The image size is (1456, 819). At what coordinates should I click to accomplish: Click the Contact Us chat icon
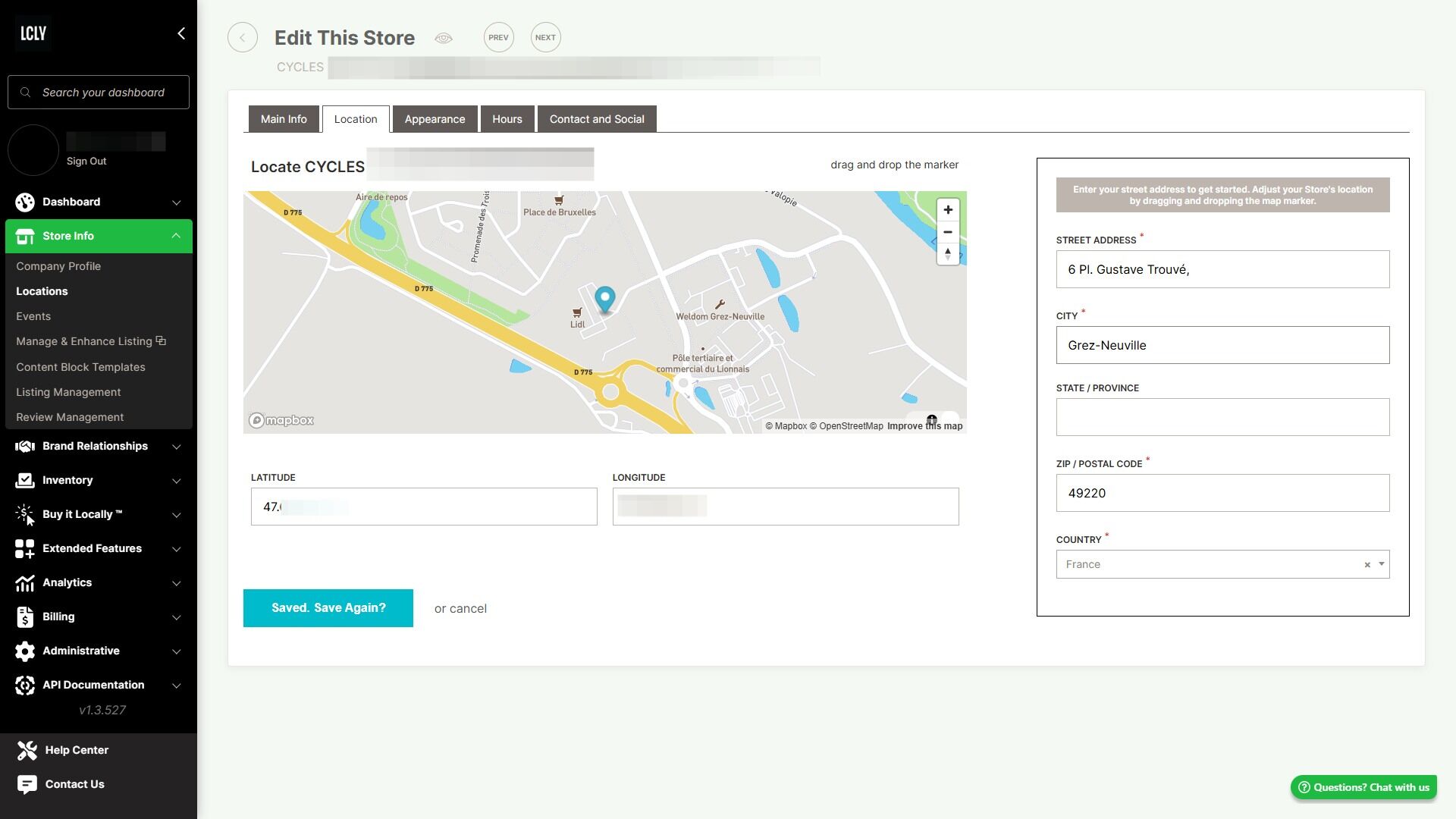pos(27,784)
